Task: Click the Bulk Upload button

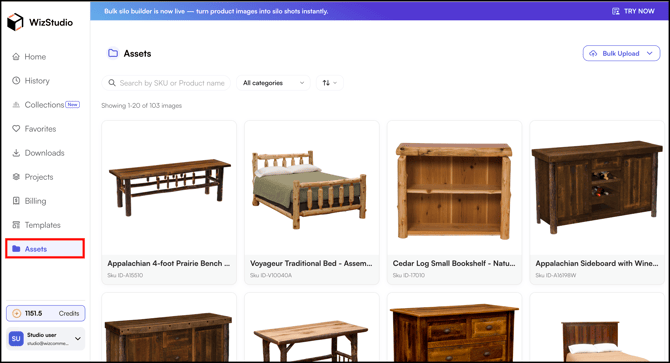Action: (621, 53)
